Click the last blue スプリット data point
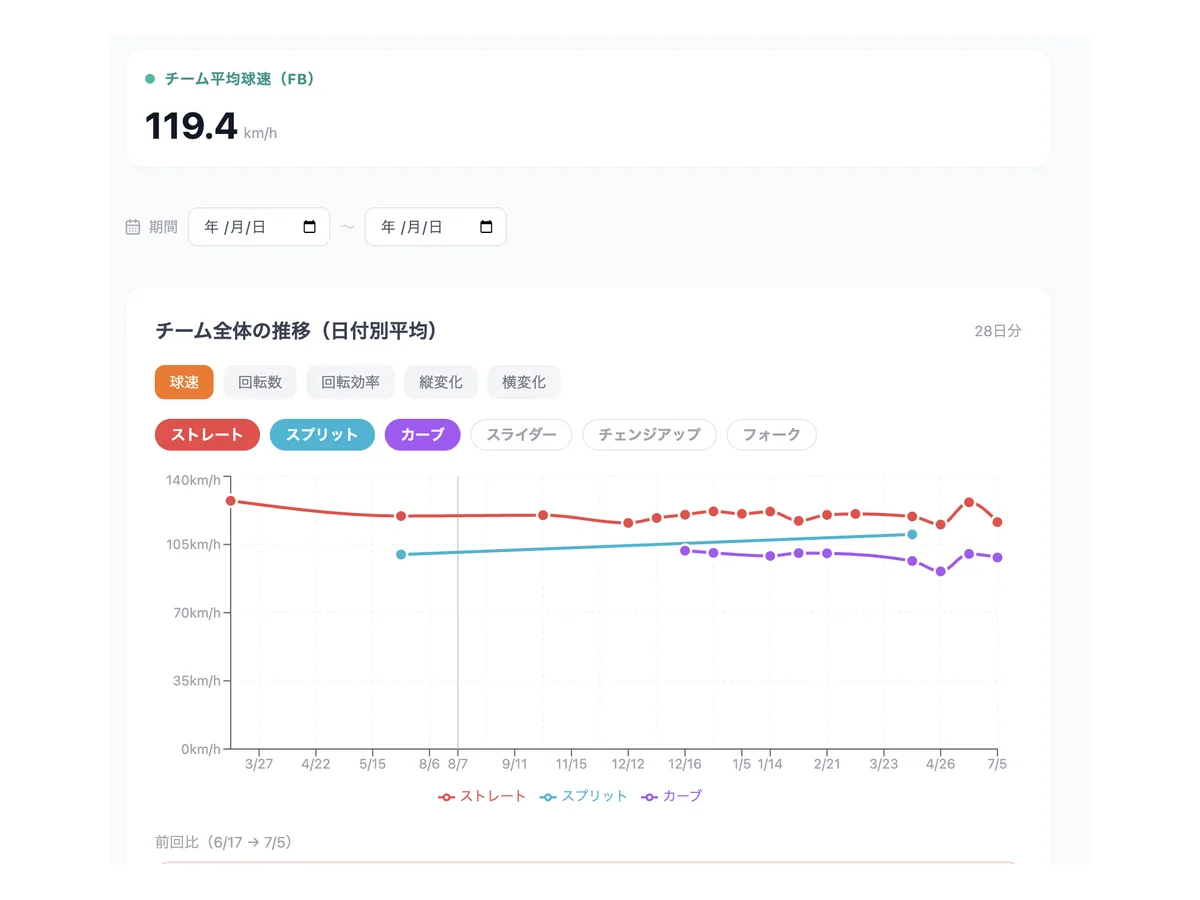The image size is (1200, 900). tap(912, 534)
